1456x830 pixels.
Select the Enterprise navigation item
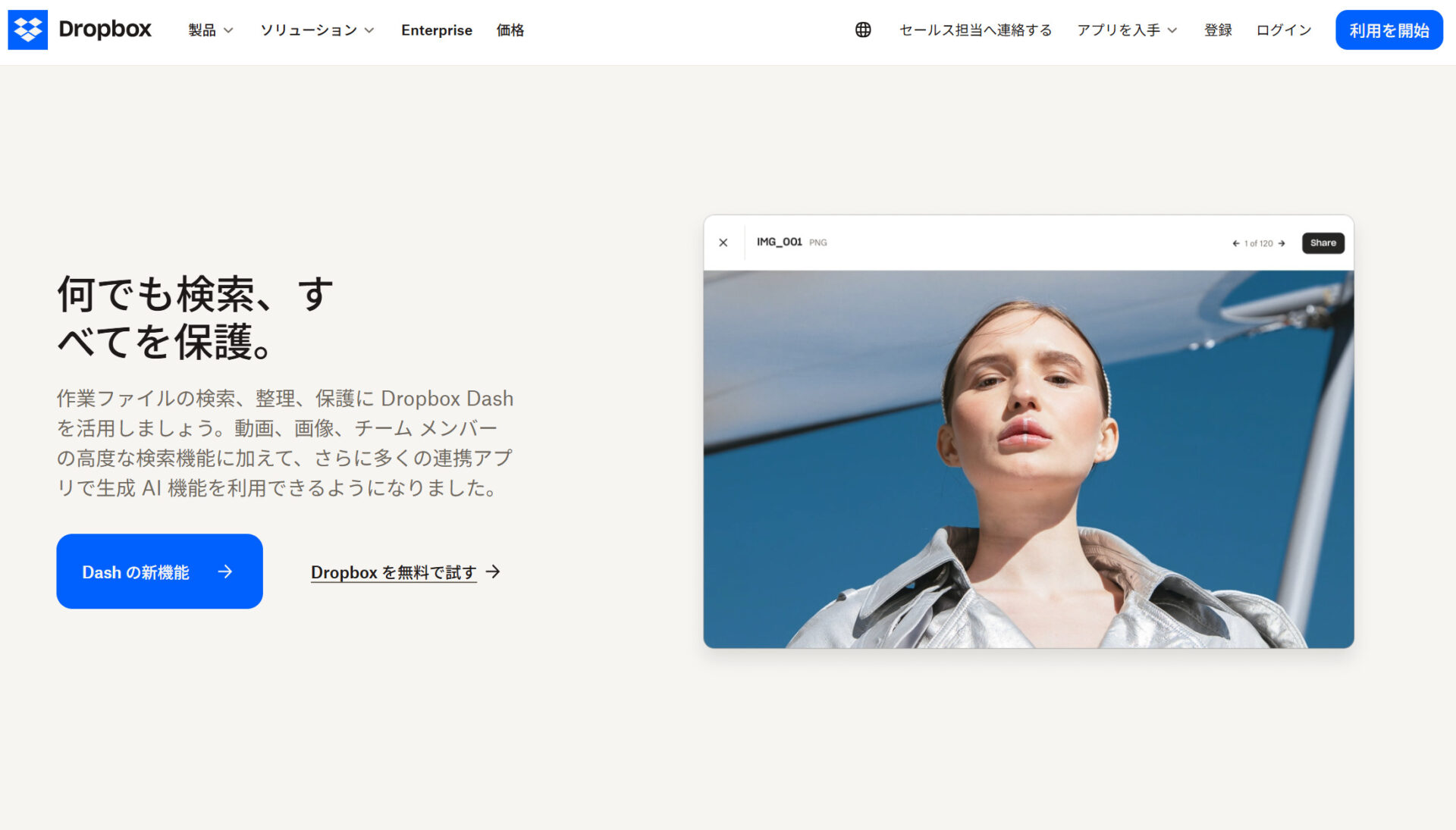tap(437, 30)
